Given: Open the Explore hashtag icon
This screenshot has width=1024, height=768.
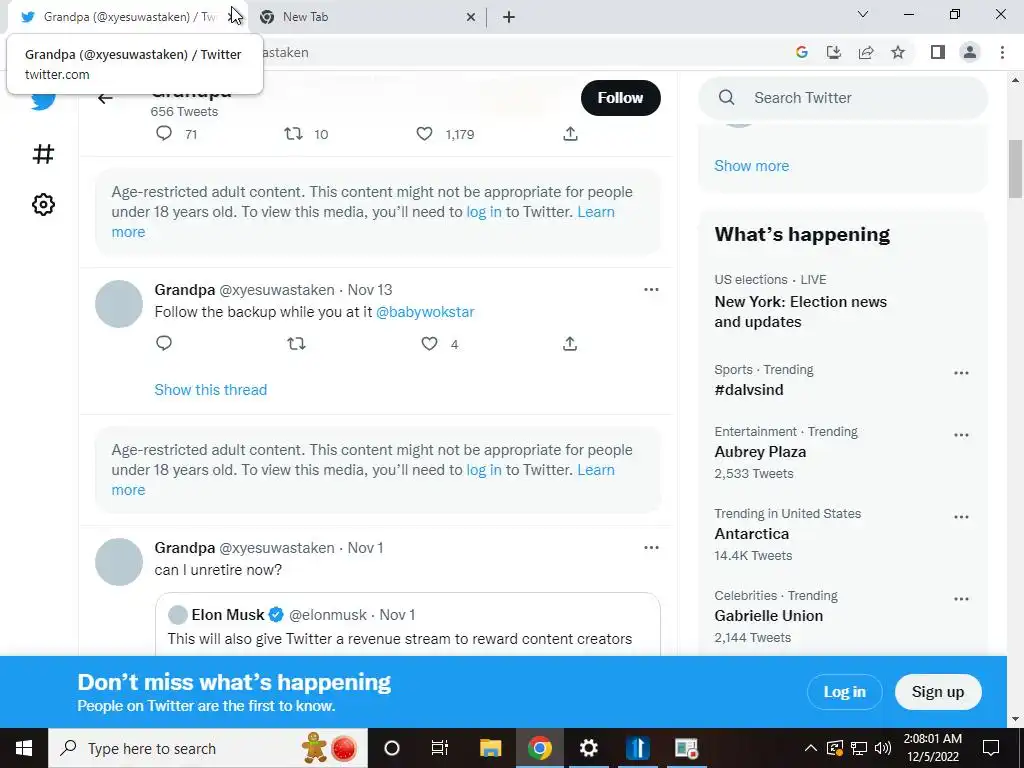Looking at the screenshot, I should [x=43, y=154].
